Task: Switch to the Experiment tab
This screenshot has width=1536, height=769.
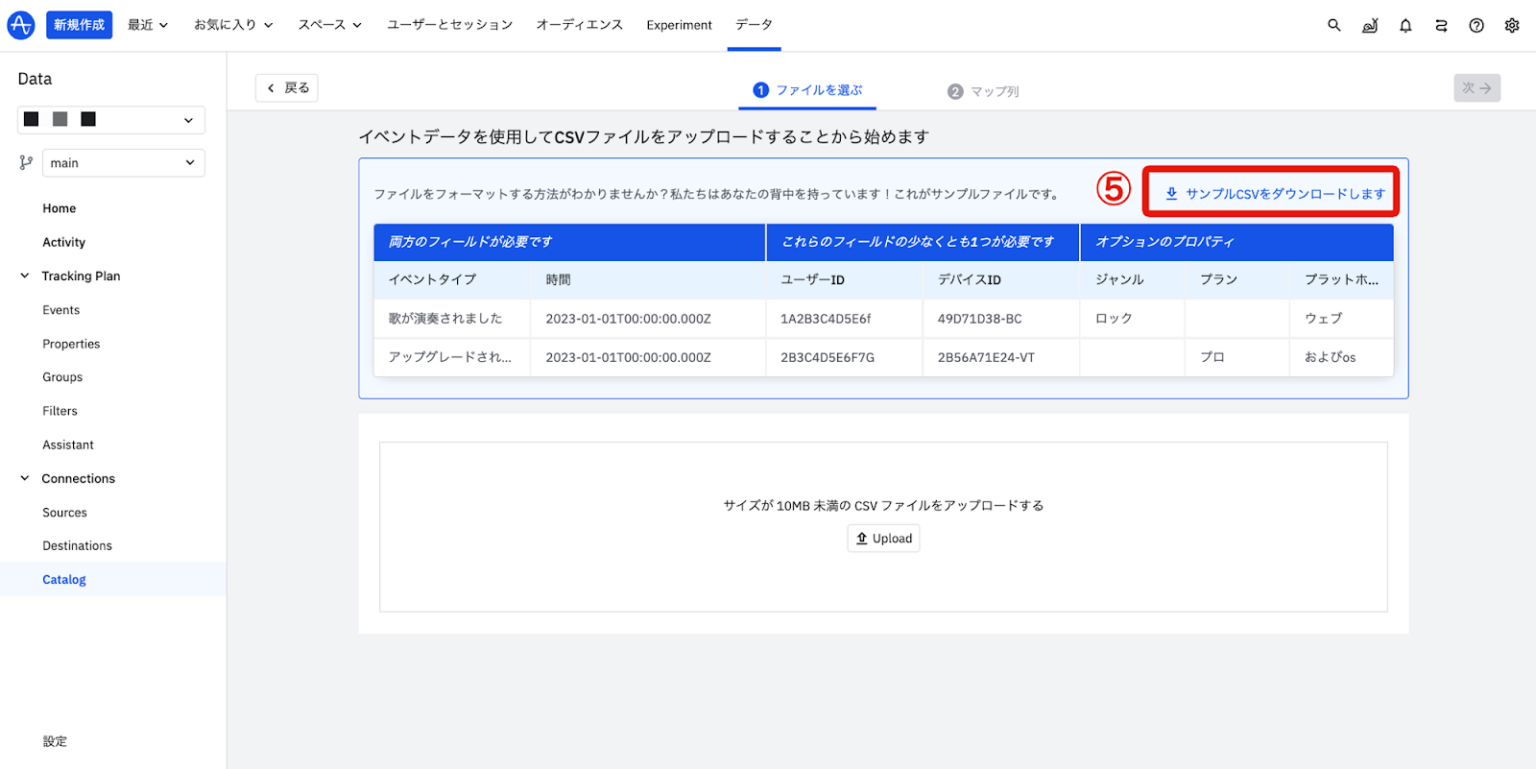Action: tap(679, 25)
